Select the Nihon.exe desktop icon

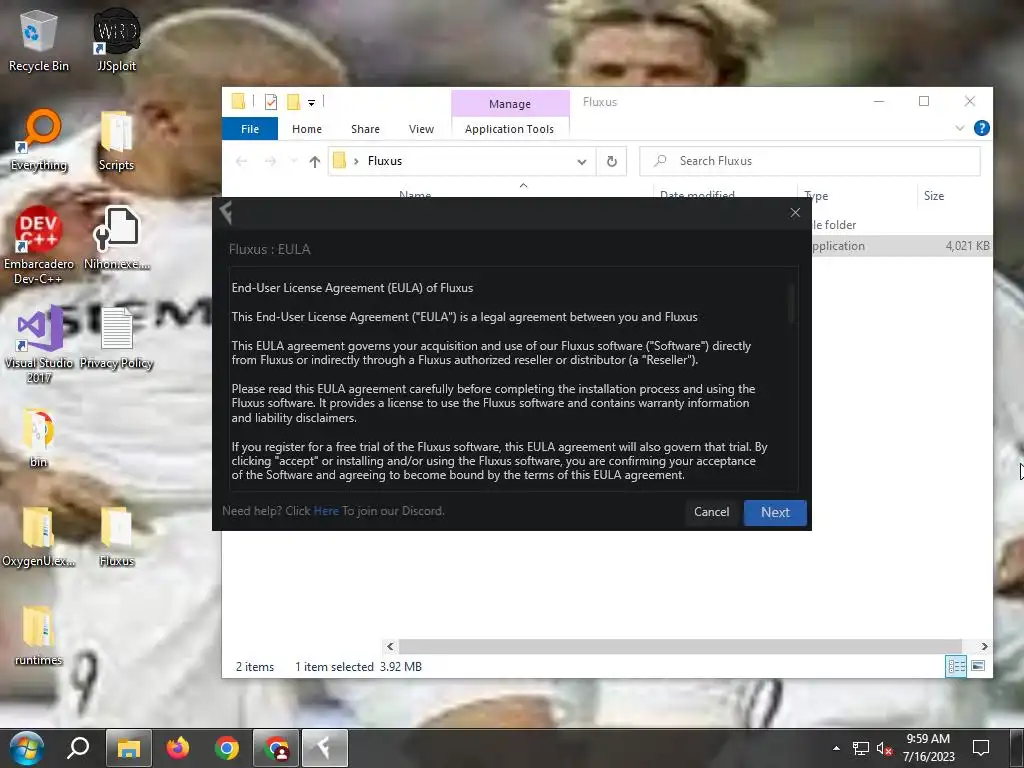point(117,238)
